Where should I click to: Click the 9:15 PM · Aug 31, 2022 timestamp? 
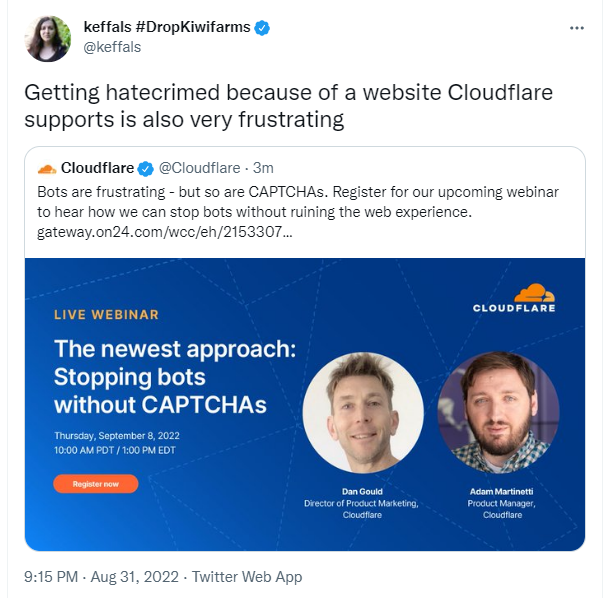point(101,577)
